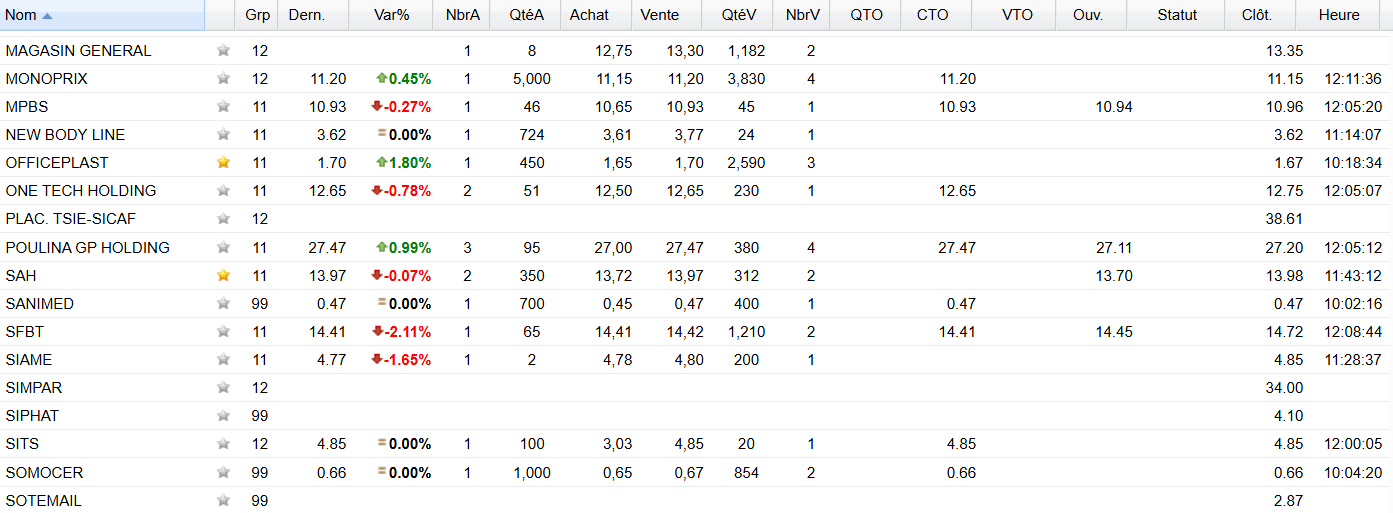1393x513 pixels.
Task: Star the MAGASIN GENERAL row
Action: [x=223, y=50]
